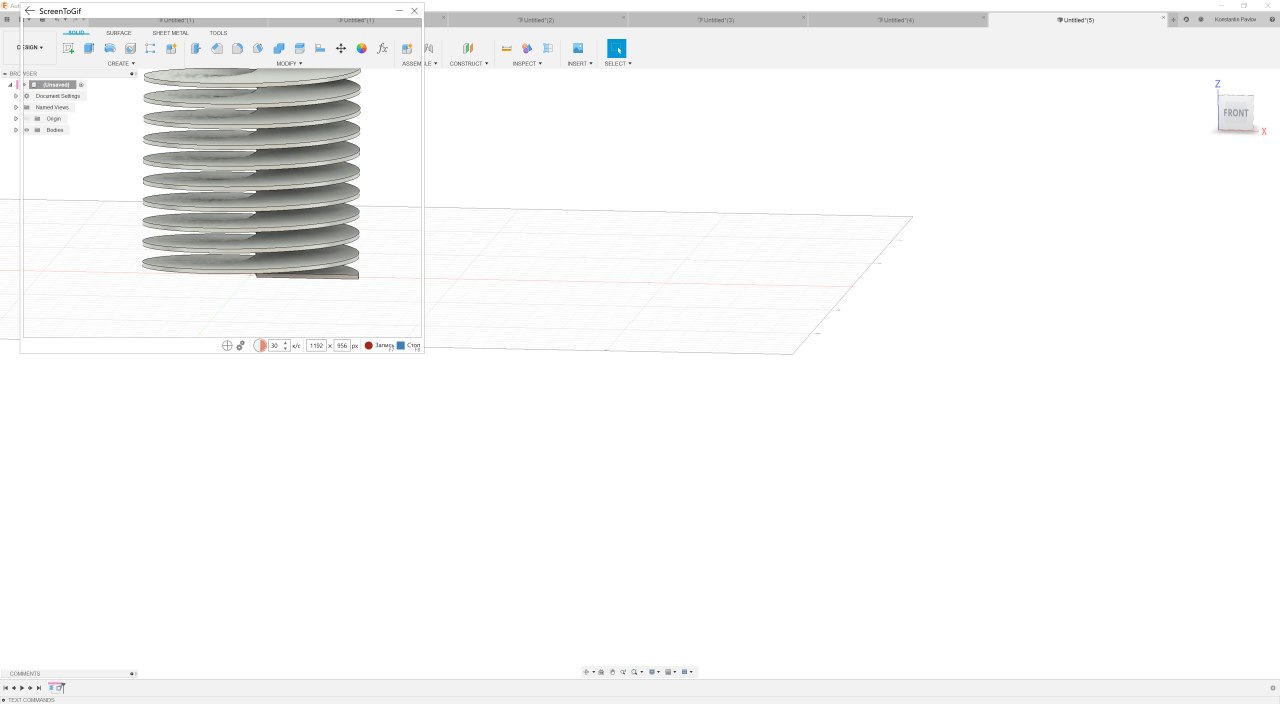
Task: Switch to the Untitled(2) document tab
Action: click(x=537, y=20)
